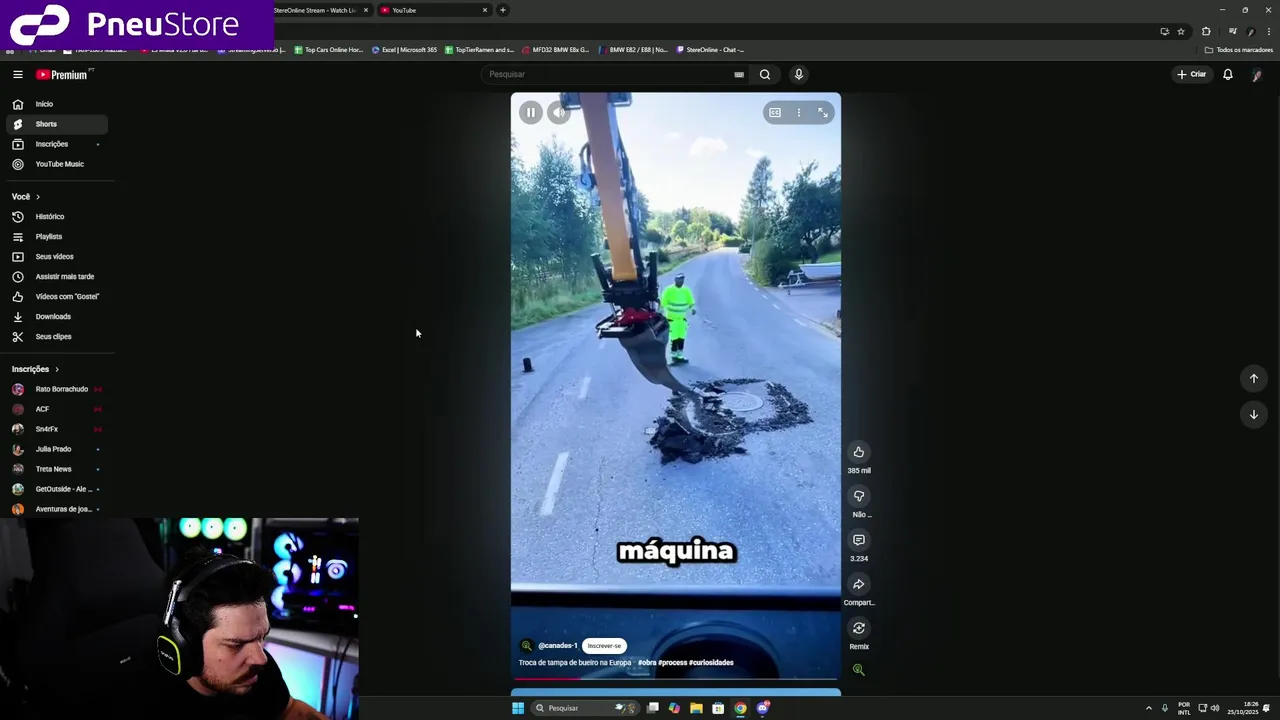Open Seus clipes
This screenshot has height=720, width=1280.
tap(56, 337)
